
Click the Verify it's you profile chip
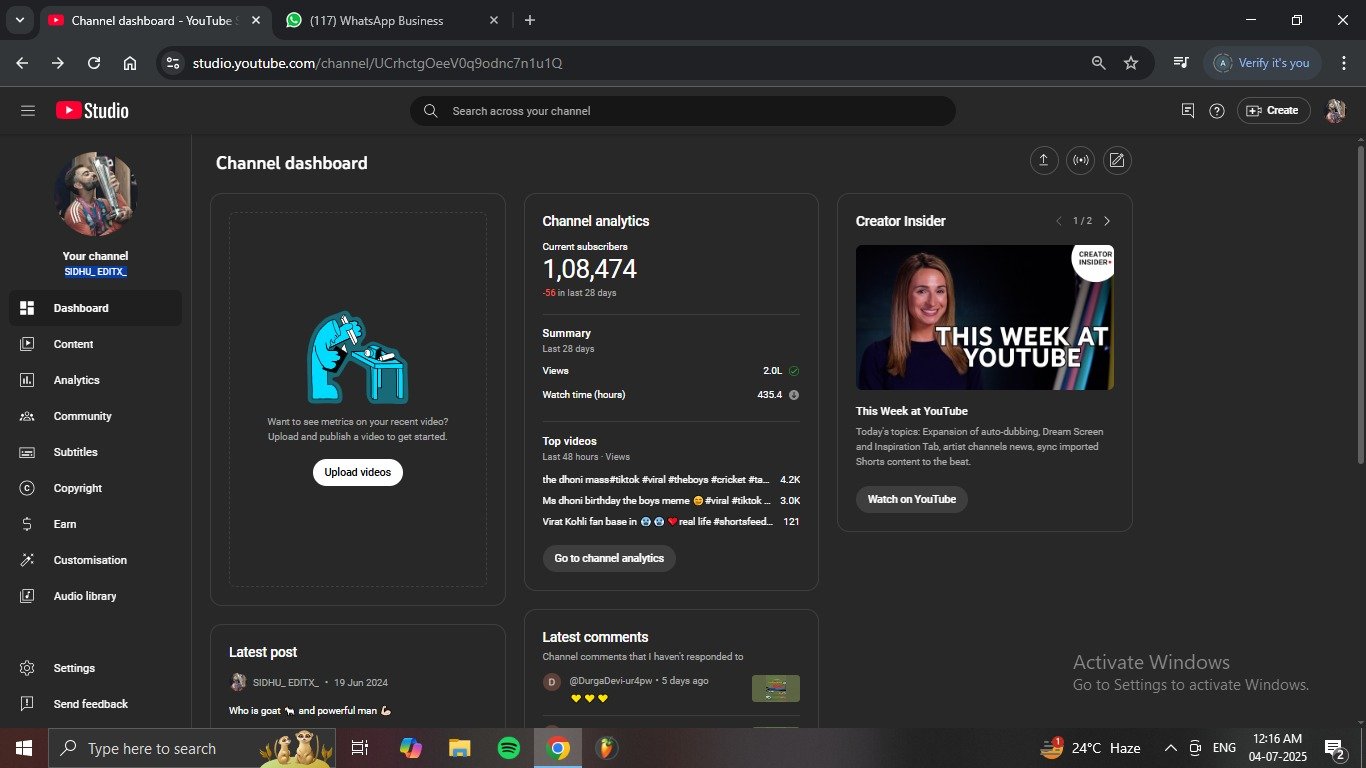[1263, 63]
